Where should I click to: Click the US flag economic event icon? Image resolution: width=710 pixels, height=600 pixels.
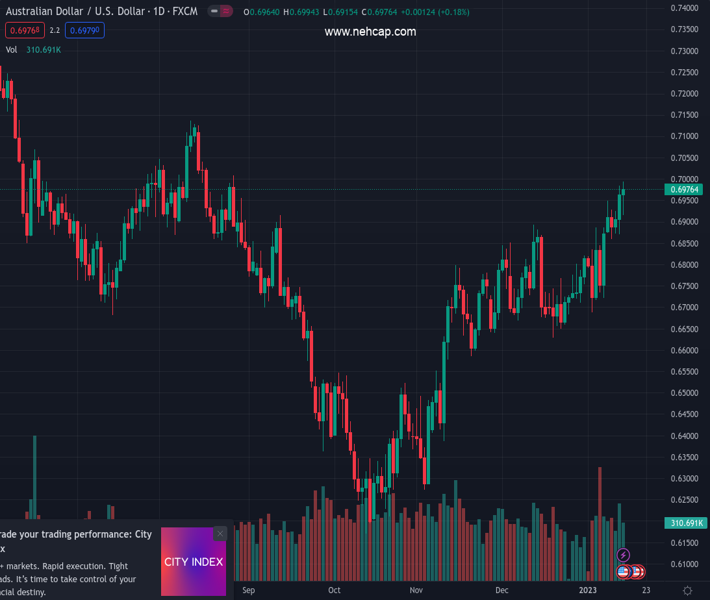point(623,572)
